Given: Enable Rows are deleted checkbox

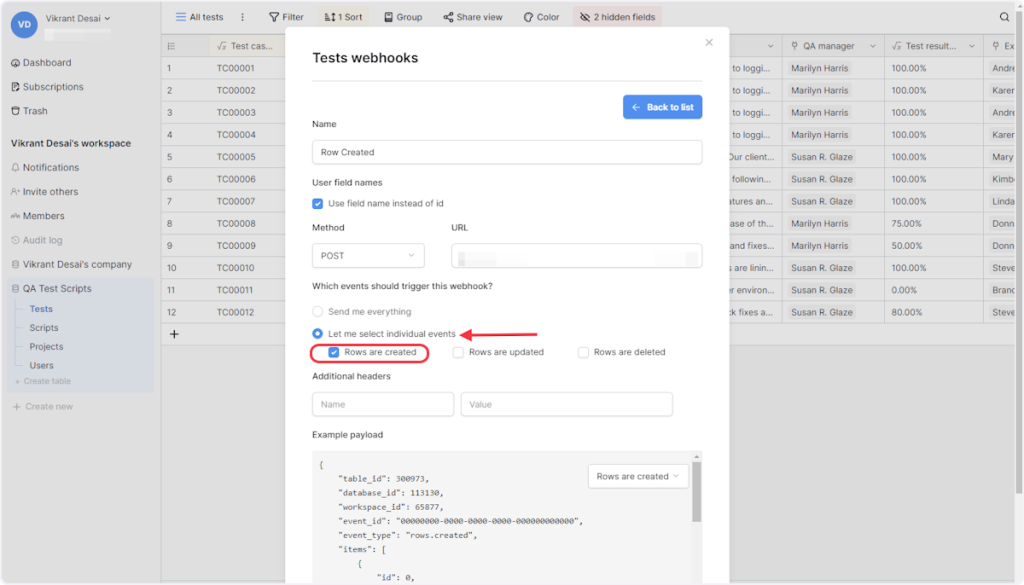Looking at the screenshot, I should tap(583, 352).
